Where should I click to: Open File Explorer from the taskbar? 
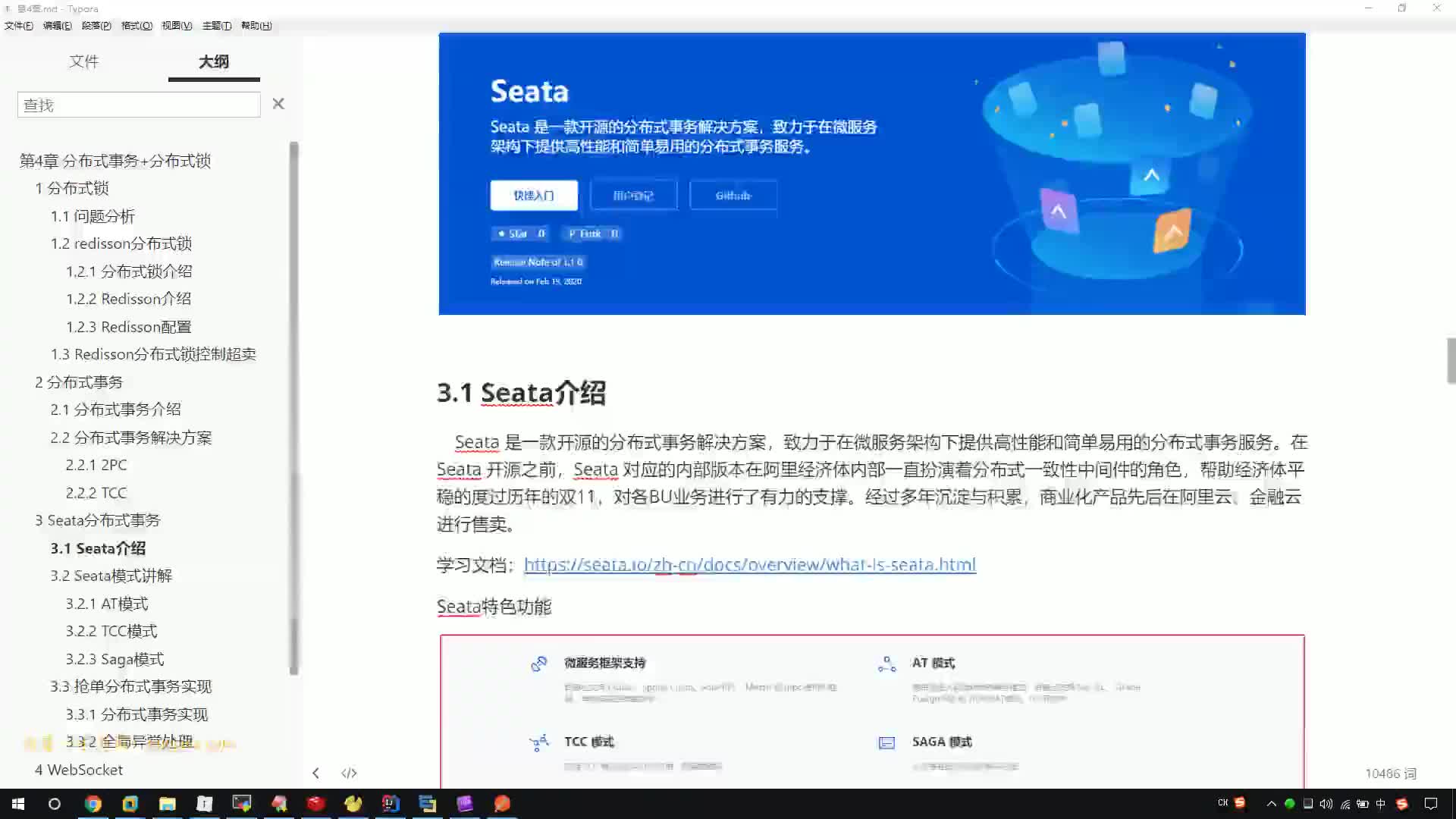tap(167, 804)
